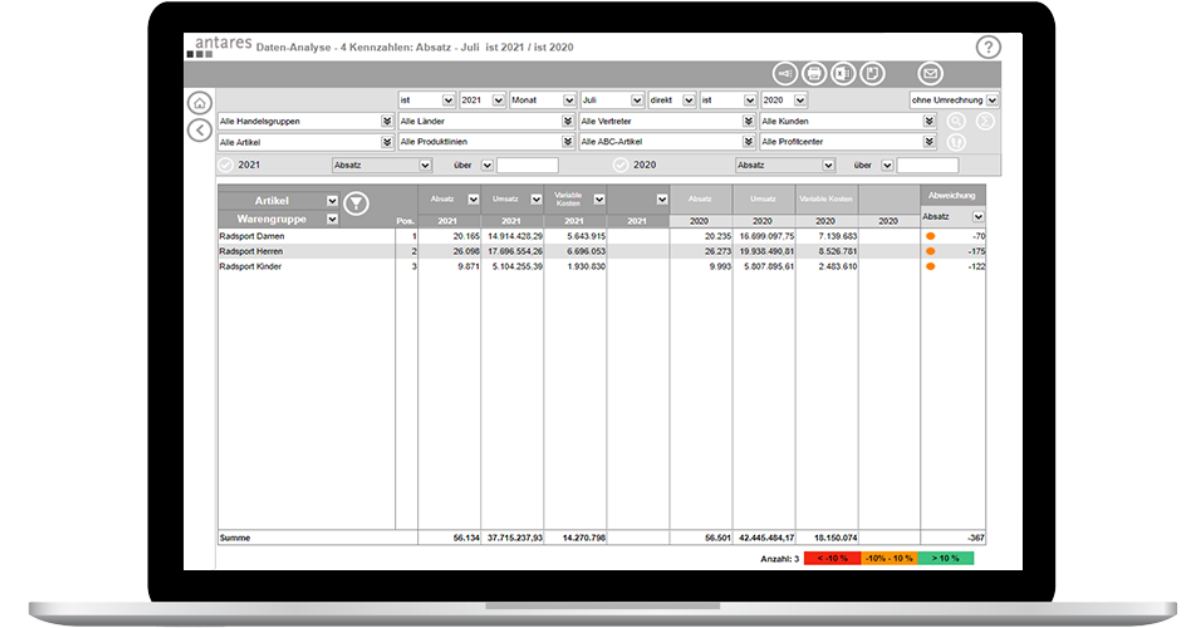This screenshot has height=628, width=1200.
Task: Export the report to Excel
Action: pyautogui.click(x=844, y=73)
